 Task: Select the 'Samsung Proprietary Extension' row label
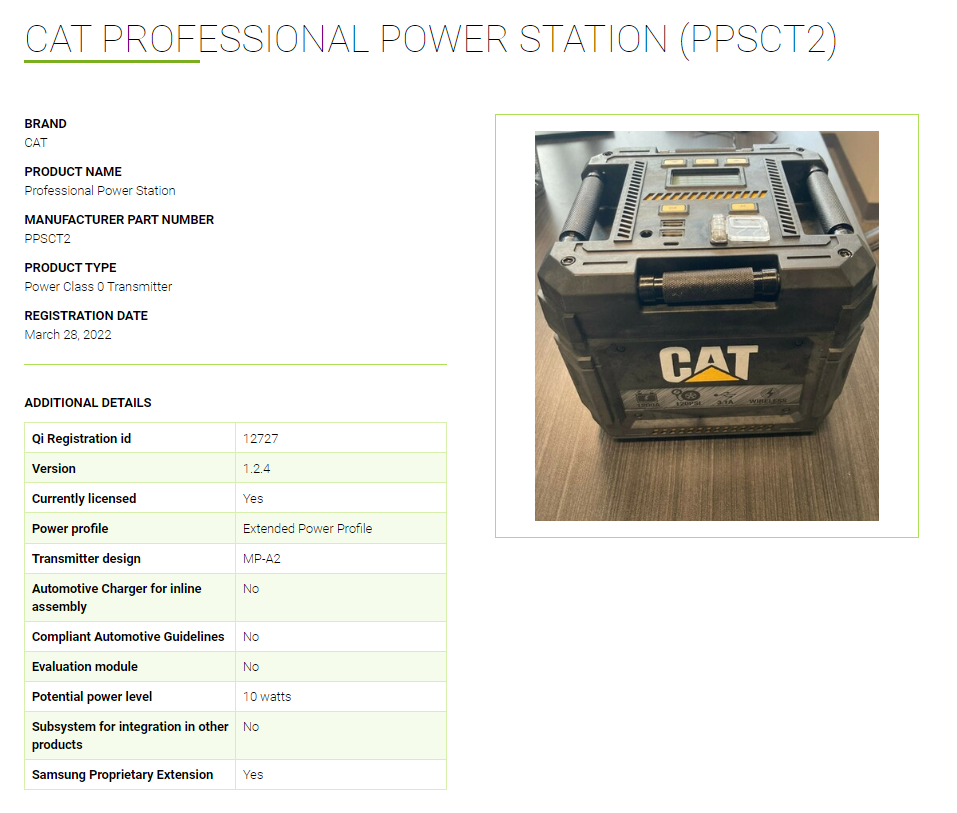[x=122, y=775]
